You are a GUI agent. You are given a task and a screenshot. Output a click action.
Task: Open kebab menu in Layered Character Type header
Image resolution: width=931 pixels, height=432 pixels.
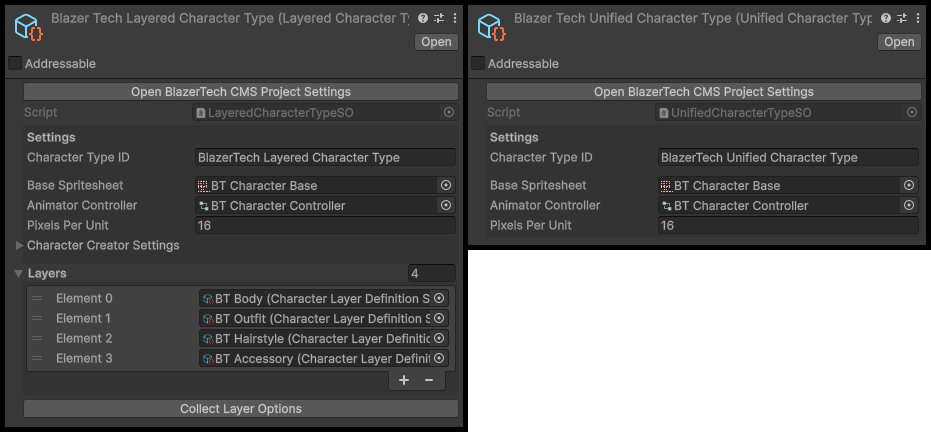point(455,18)
